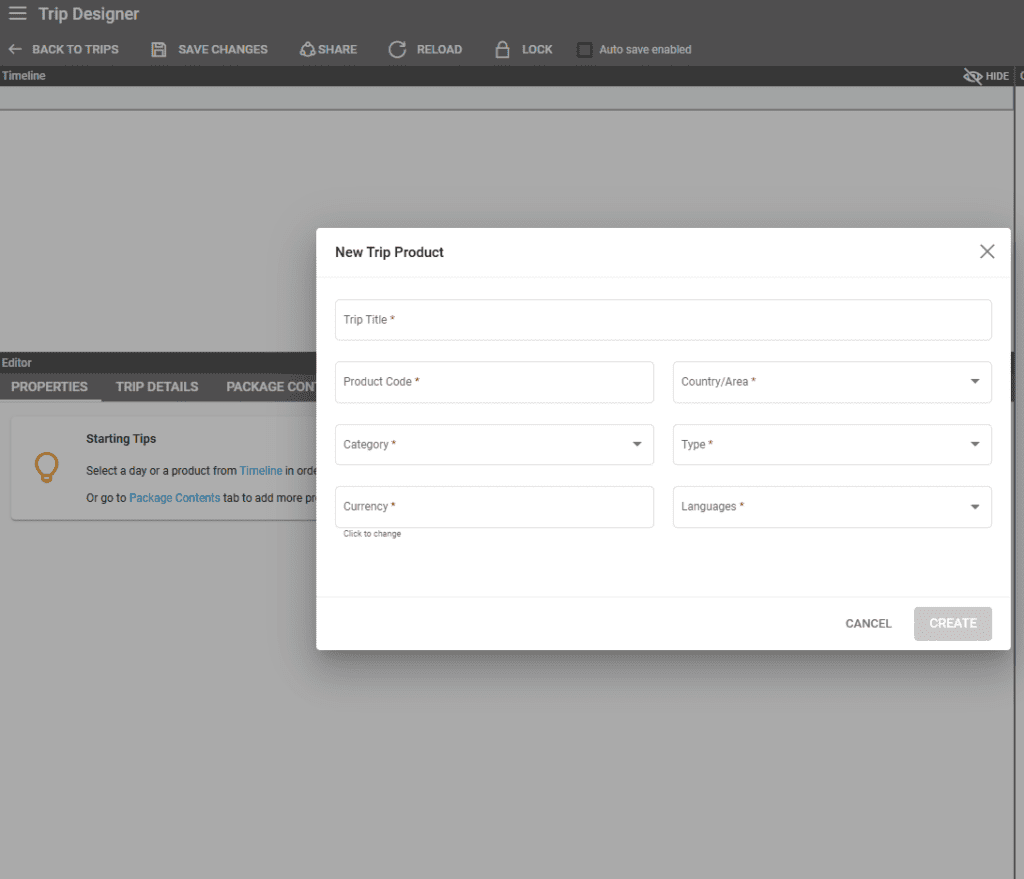Click the Back to Trips arrow icon
This screenshot has height=879, width=1024.
(15, 49)
